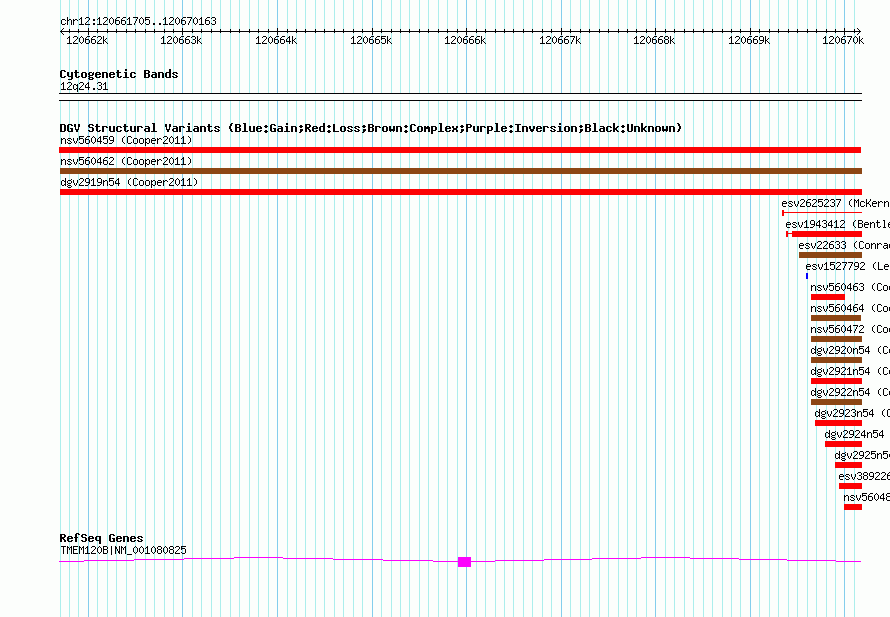The height and width of the screenshot is (617, 890).
Task: Select the dgv2924n54 variant label
Action: coord(854,434)
